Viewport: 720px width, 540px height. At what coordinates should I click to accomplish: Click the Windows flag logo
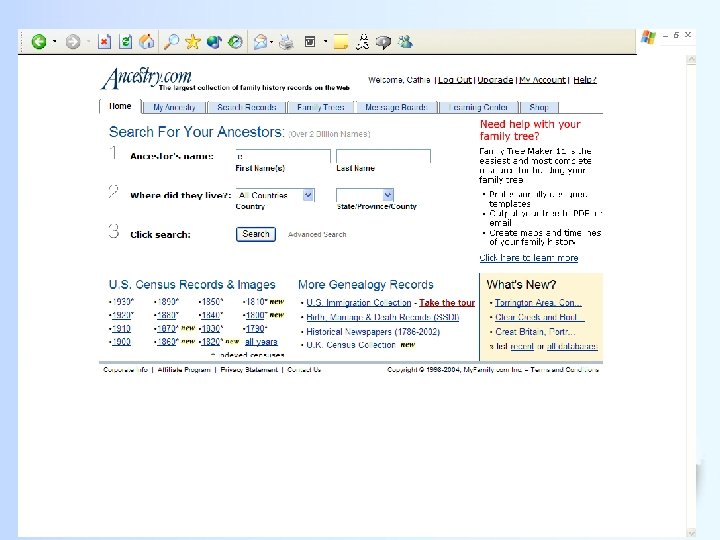(x=648, y=37)
